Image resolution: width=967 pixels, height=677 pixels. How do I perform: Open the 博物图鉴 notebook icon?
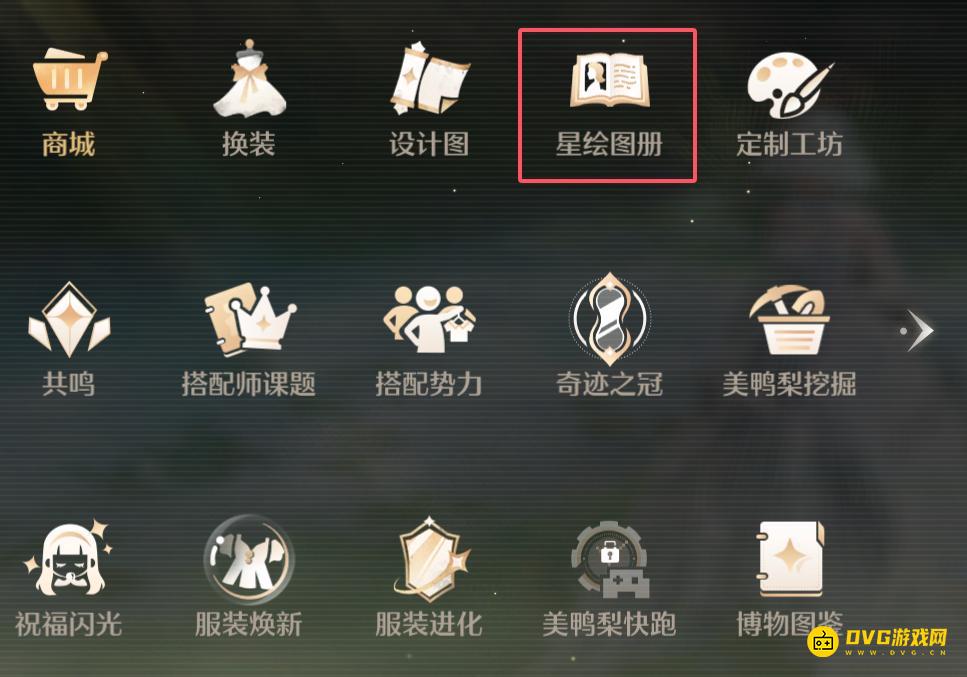pyautogui.click(x=790, y=559)
